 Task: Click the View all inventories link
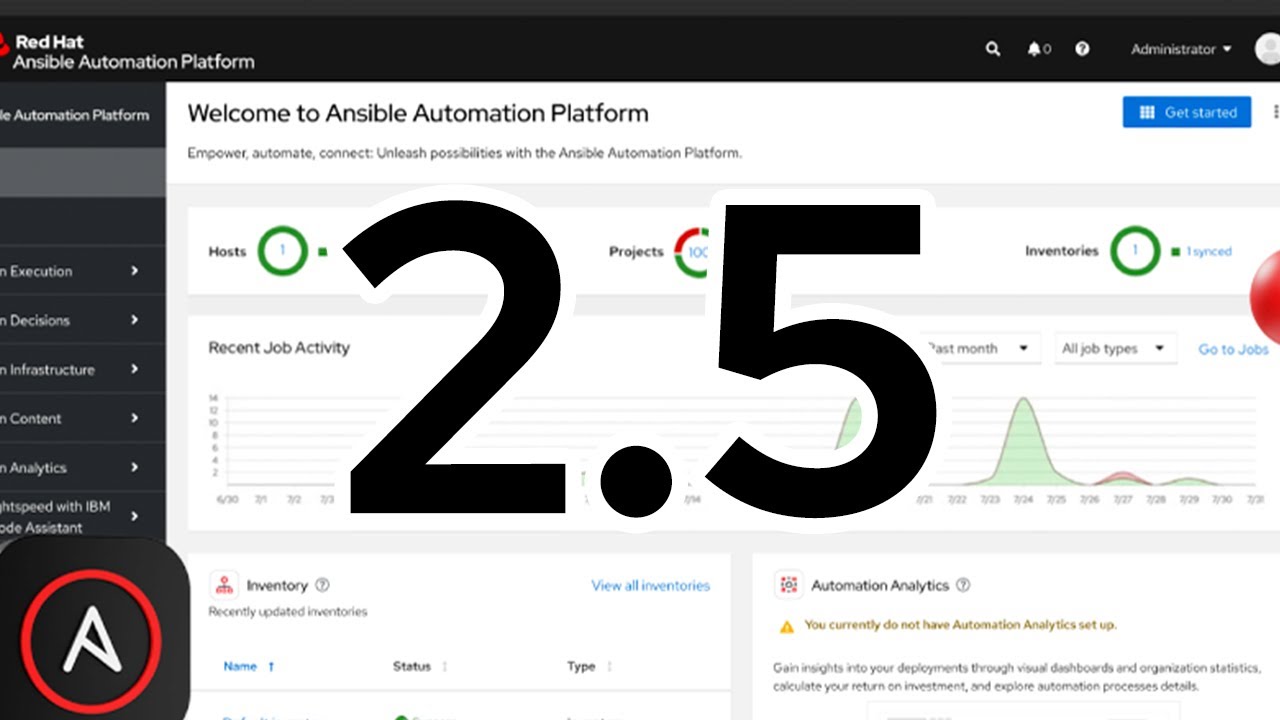click(650, 585)
